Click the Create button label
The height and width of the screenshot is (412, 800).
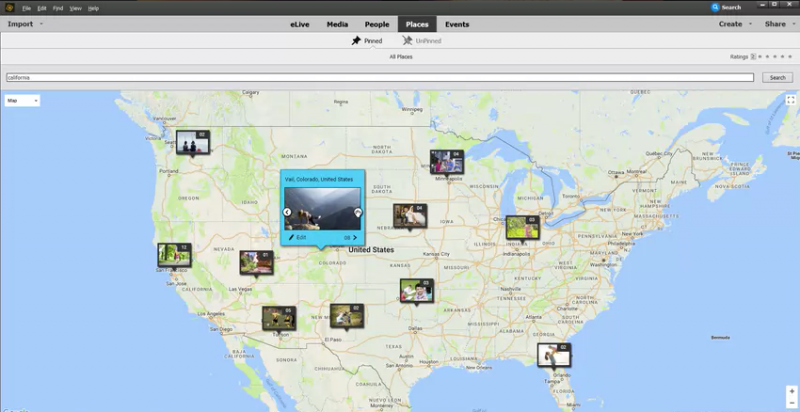pyautogui.click(x=731, y=24)
